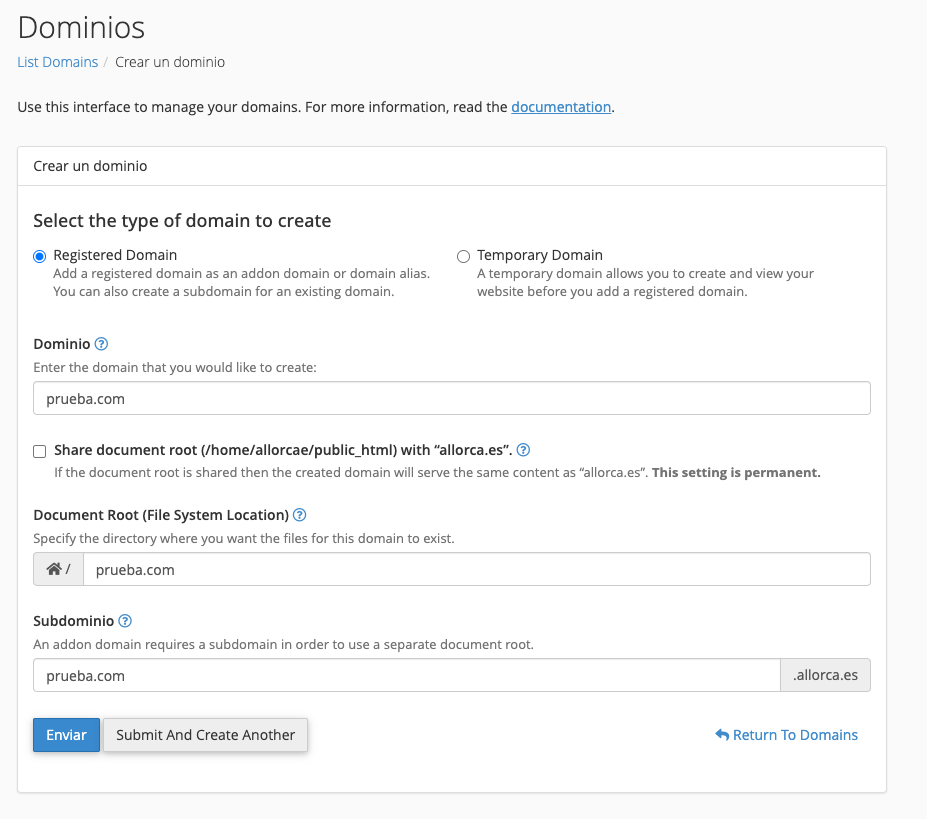Enable the Share document root checkbox
Viewport: 927px width, 819px height.
40,451
